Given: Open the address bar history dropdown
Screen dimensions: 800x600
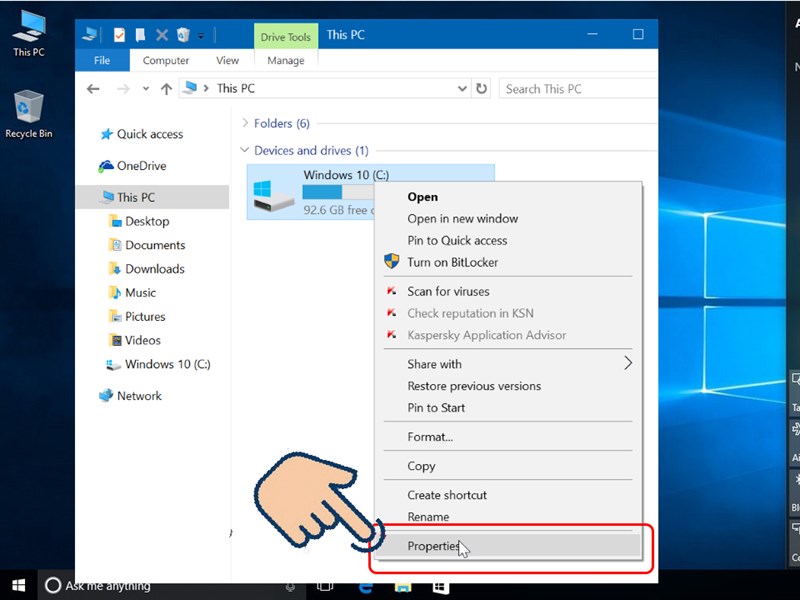Looking at the screenshot, I should coord(463,89).
